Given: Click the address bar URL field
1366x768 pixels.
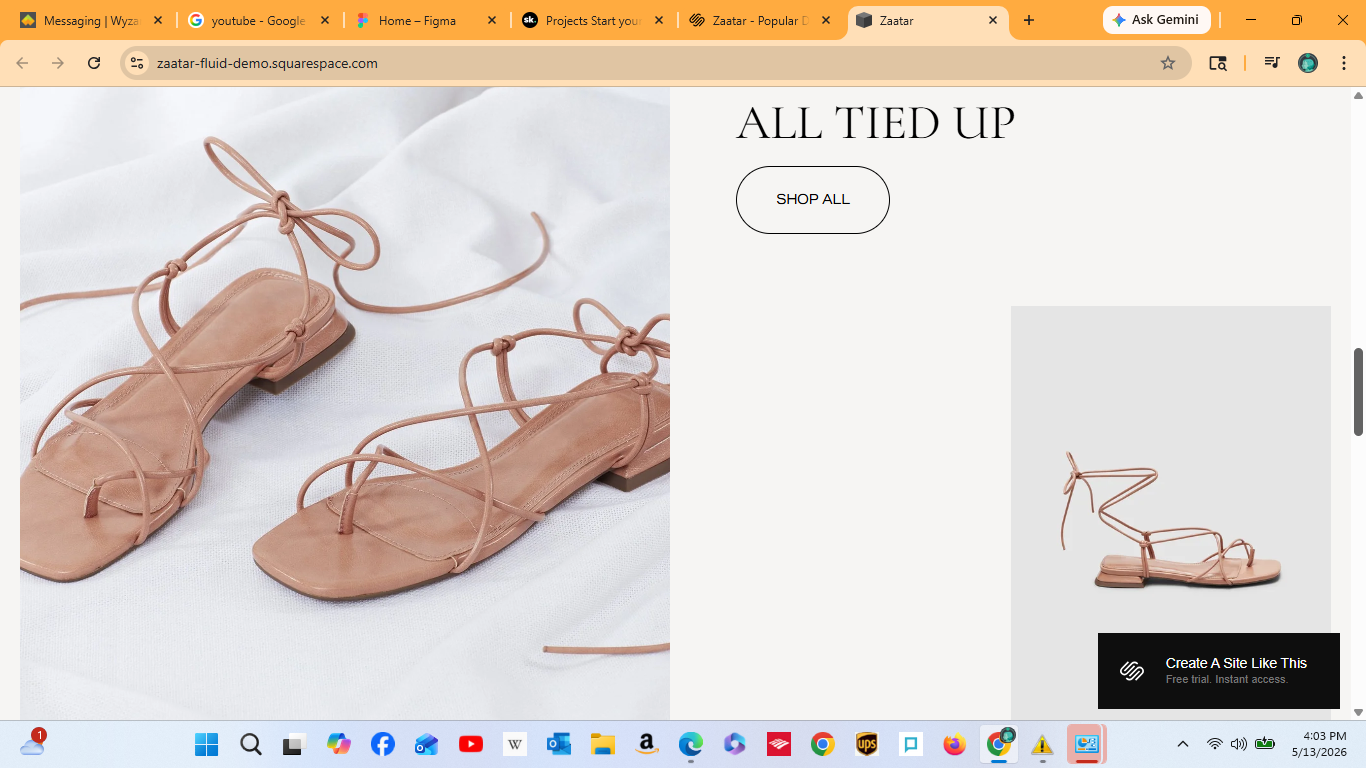Looking at the screenshot, I should tap(656, 63).
